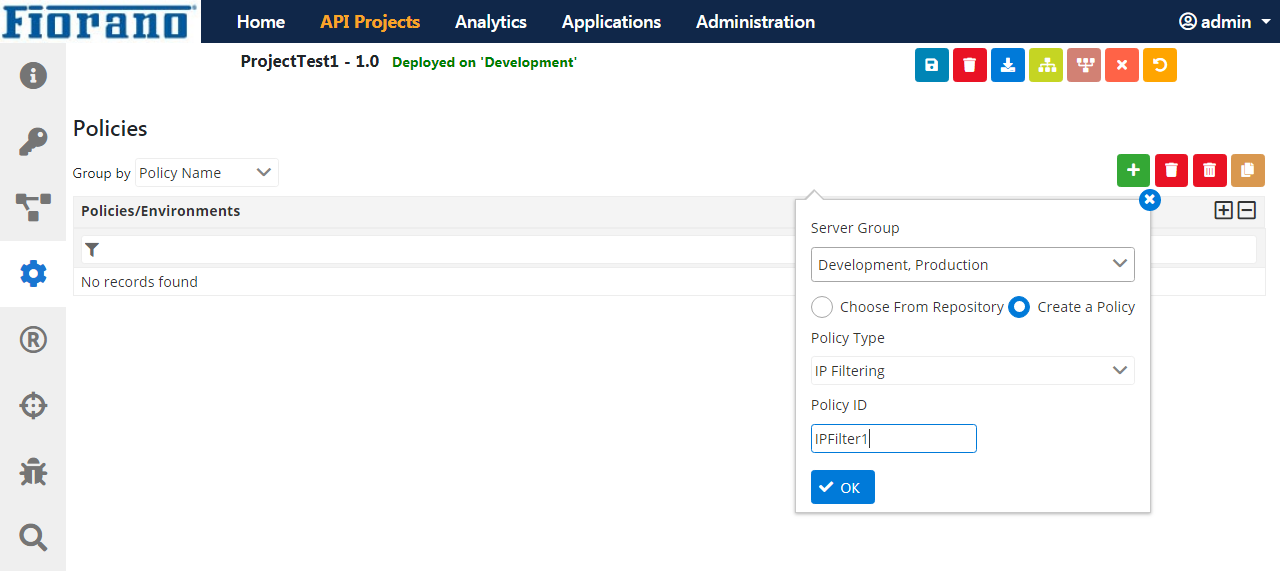Open the crosshair target icon in sidebar
Screen dimensions: 1280x571
coord(33,405)
